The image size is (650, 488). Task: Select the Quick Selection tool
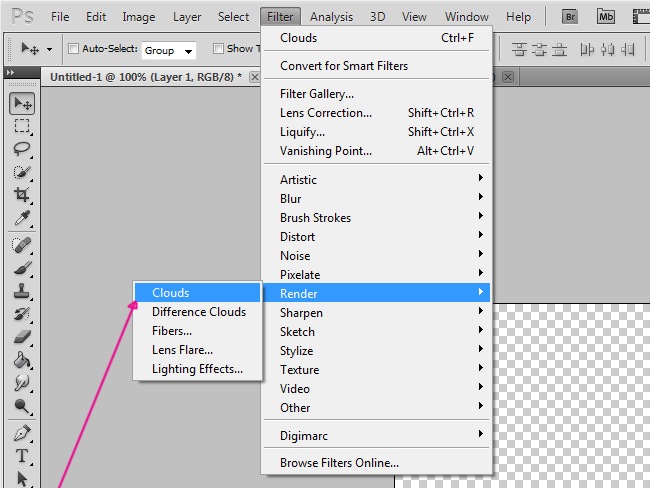point(22,172)
